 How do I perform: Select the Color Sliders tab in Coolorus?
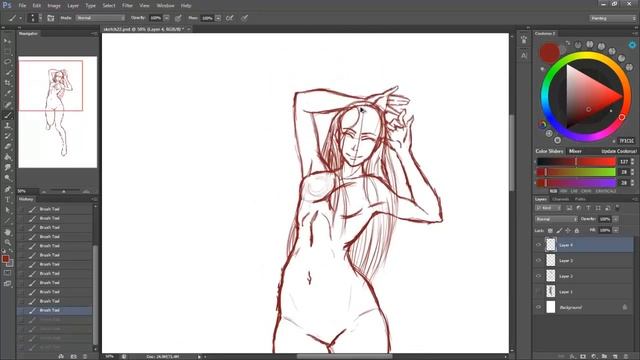pos(549,151)
